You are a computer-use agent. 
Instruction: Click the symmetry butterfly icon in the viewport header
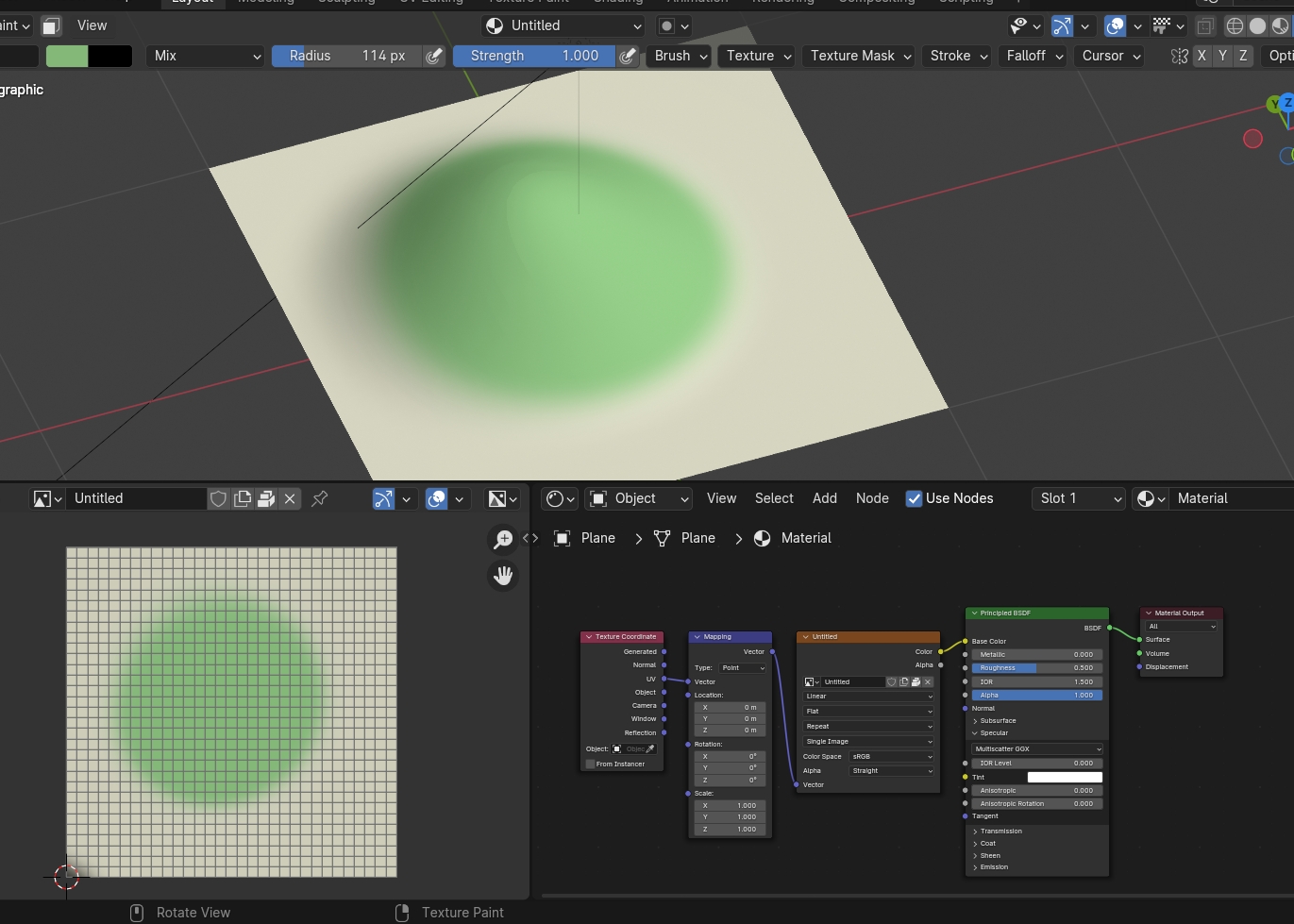pos(1179,56)
